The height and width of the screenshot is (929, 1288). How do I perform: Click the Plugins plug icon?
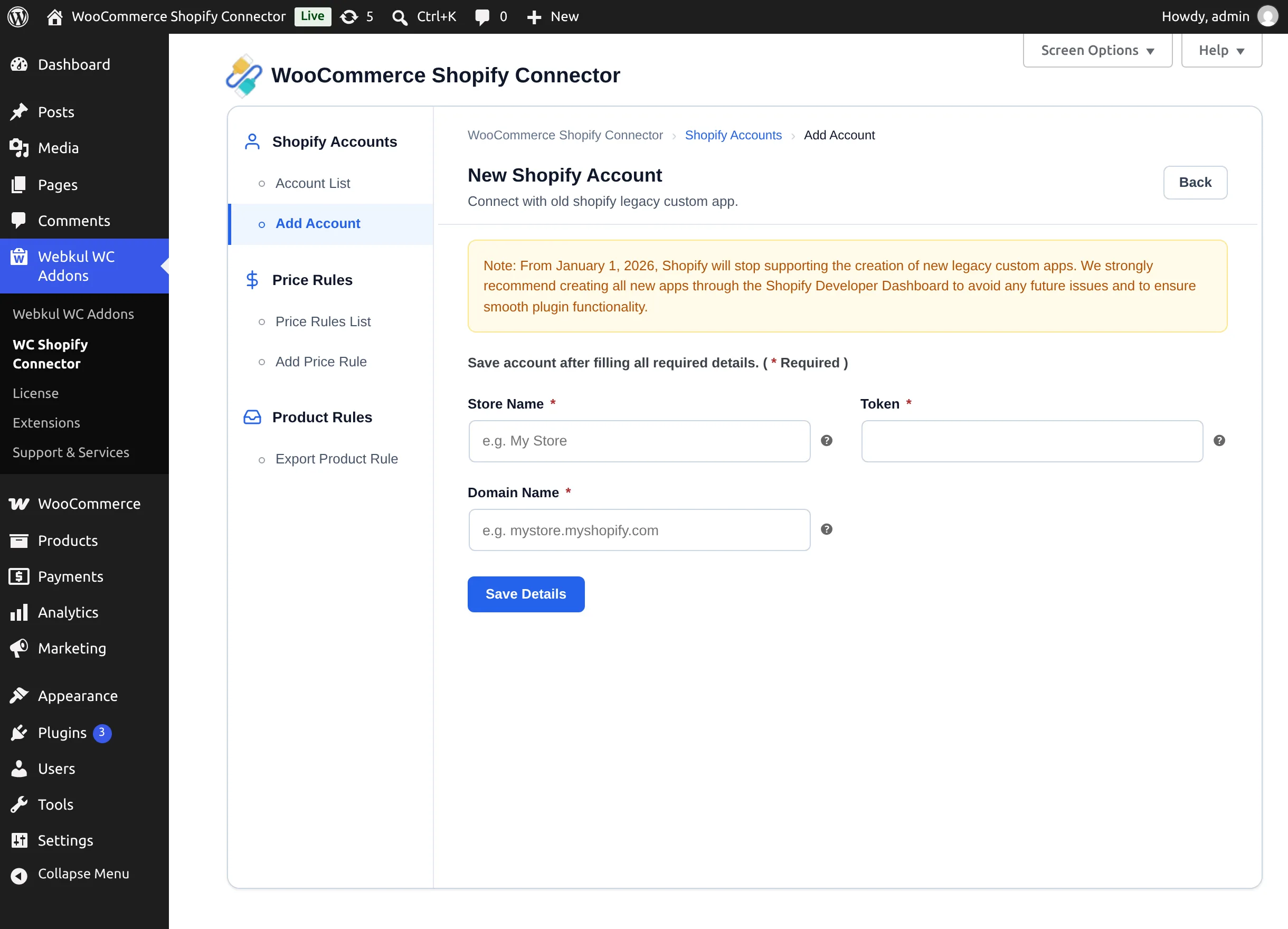tap(19, 733)
